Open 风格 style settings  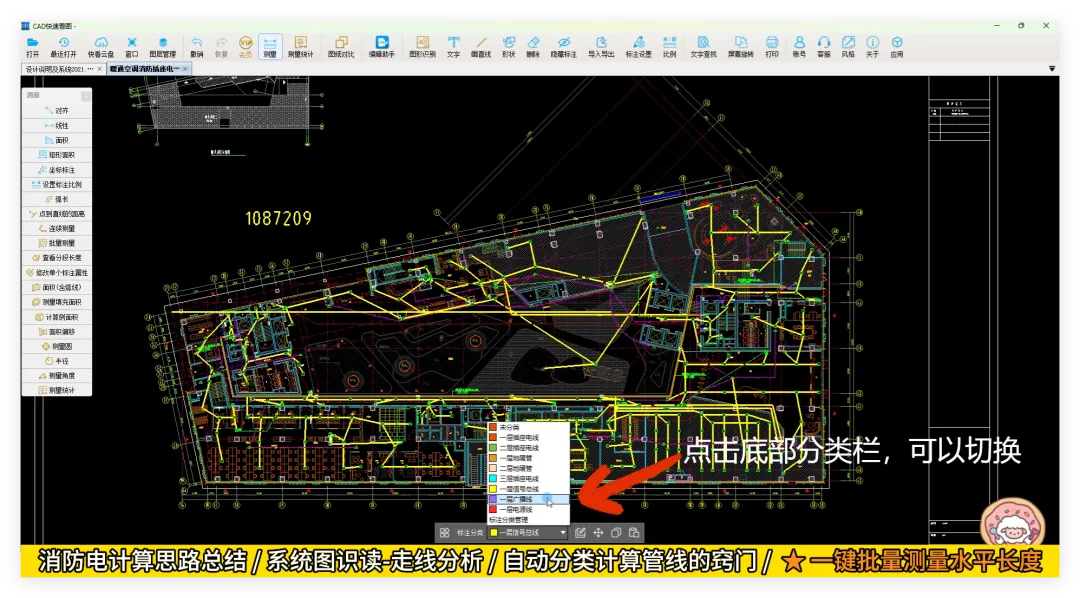[848, 47]
